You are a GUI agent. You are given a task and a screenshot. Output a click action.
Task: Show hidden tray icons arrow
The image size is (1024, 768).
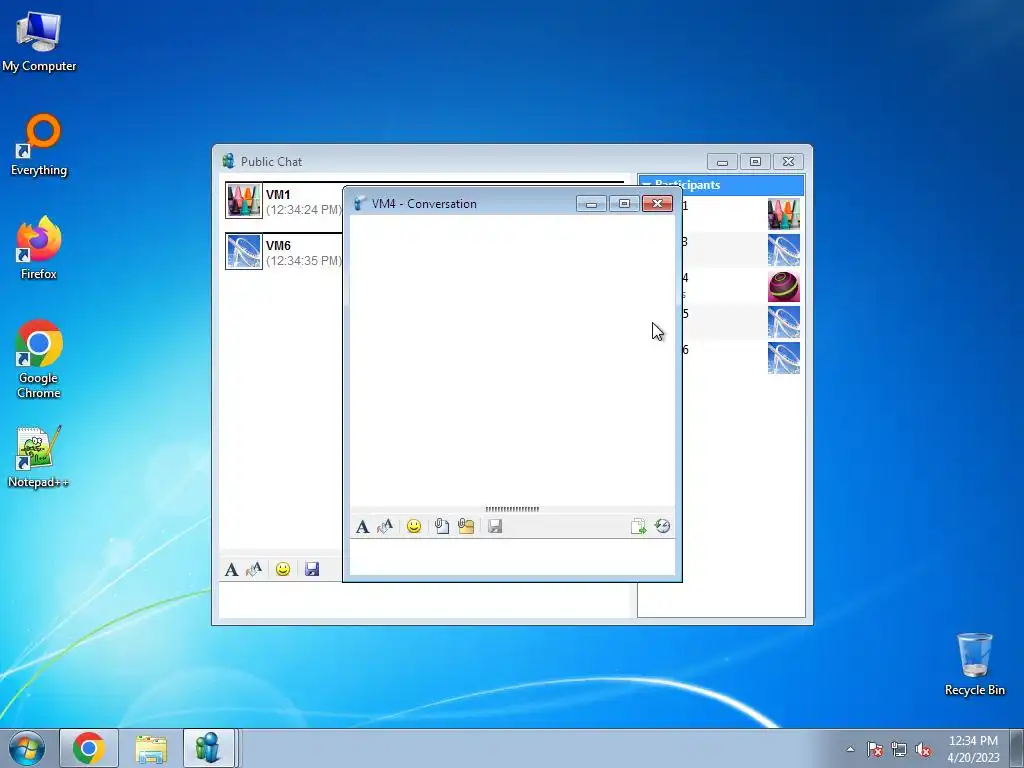850,749
